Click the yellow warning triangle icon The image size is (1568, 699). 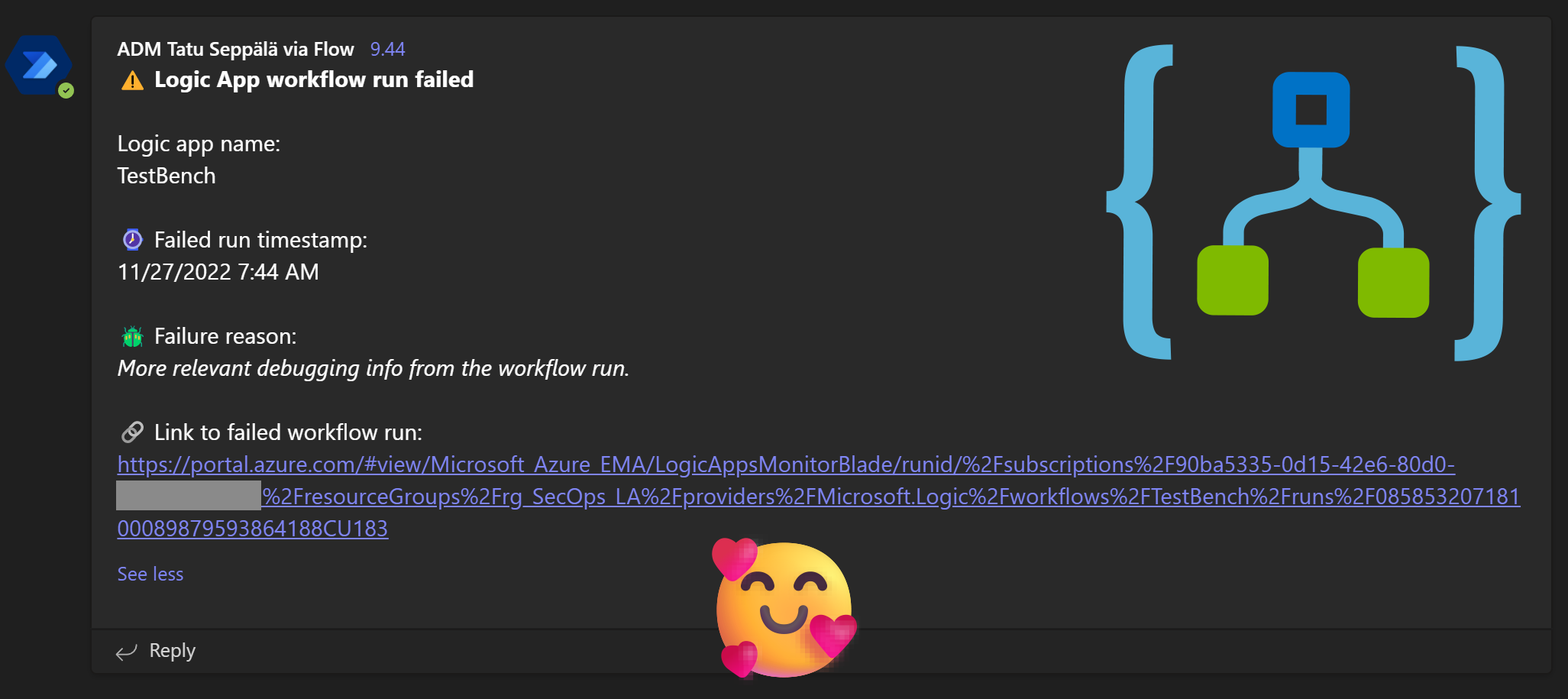[132, 80]
